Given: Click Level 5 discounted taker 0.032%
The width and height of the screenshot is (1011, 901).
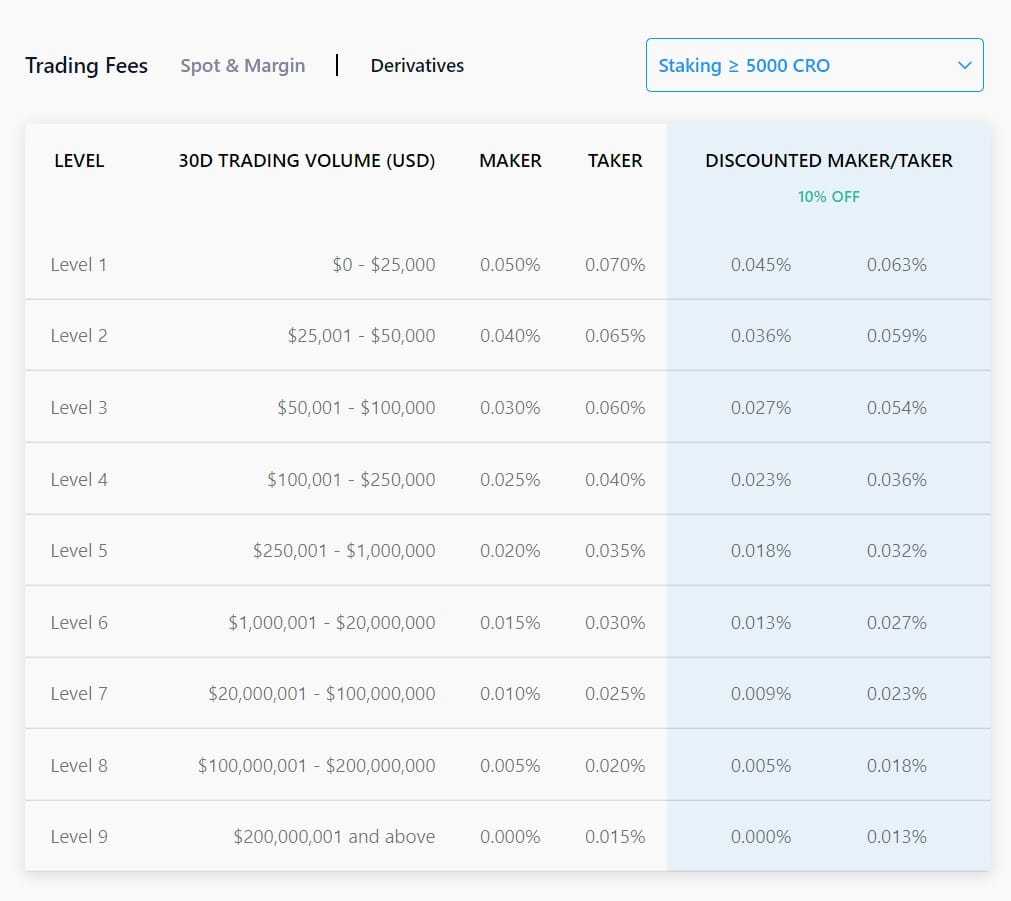Looking at the screenshot, I should (897, 551).
